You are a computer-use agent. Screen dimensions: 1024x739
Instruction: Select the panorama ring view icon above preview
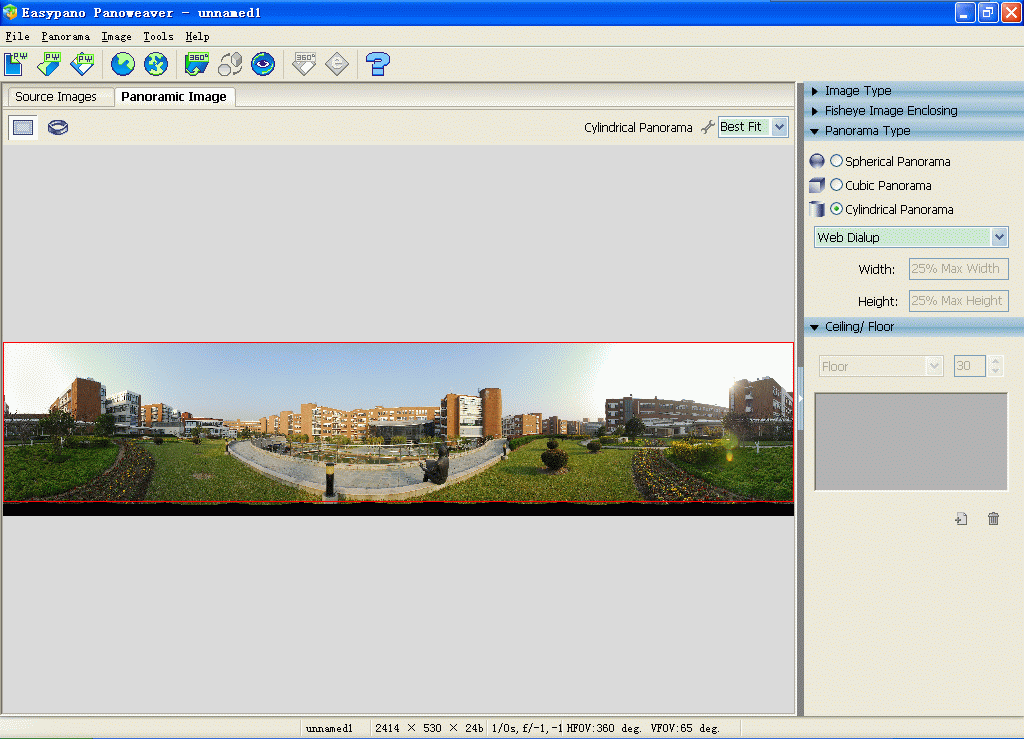[x=57, y=127]
